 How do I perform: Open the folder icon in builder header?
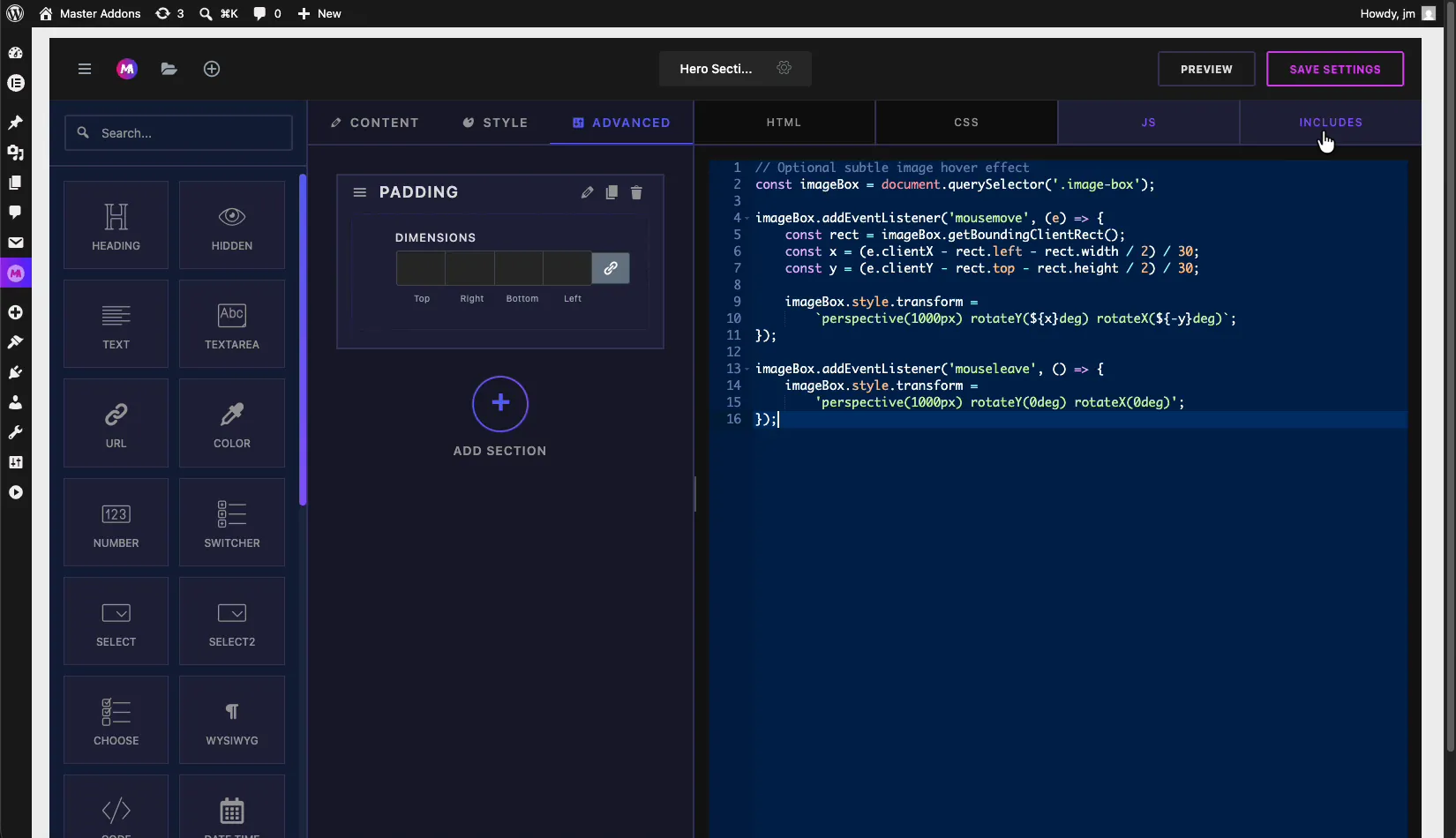tap(169, 69)
